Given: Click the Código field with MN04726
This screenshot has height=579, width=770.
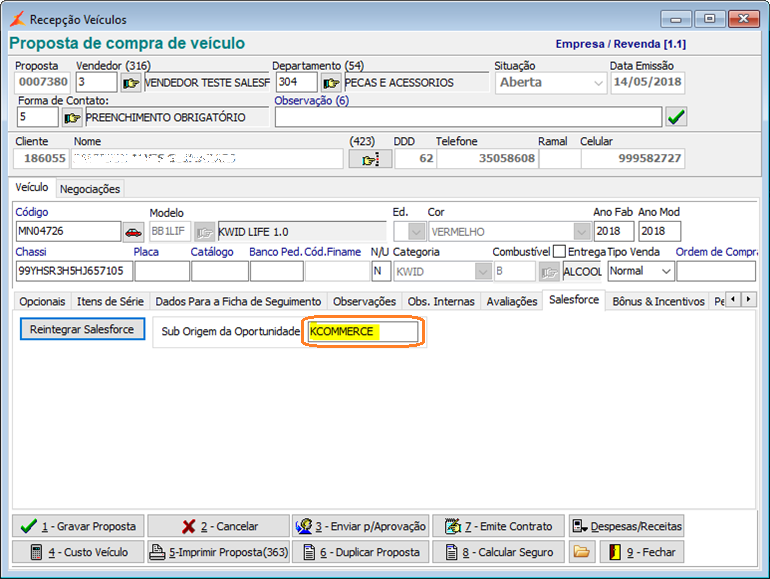Looking at the screenshot, I should pyautogui.click(x=68, y=231).
